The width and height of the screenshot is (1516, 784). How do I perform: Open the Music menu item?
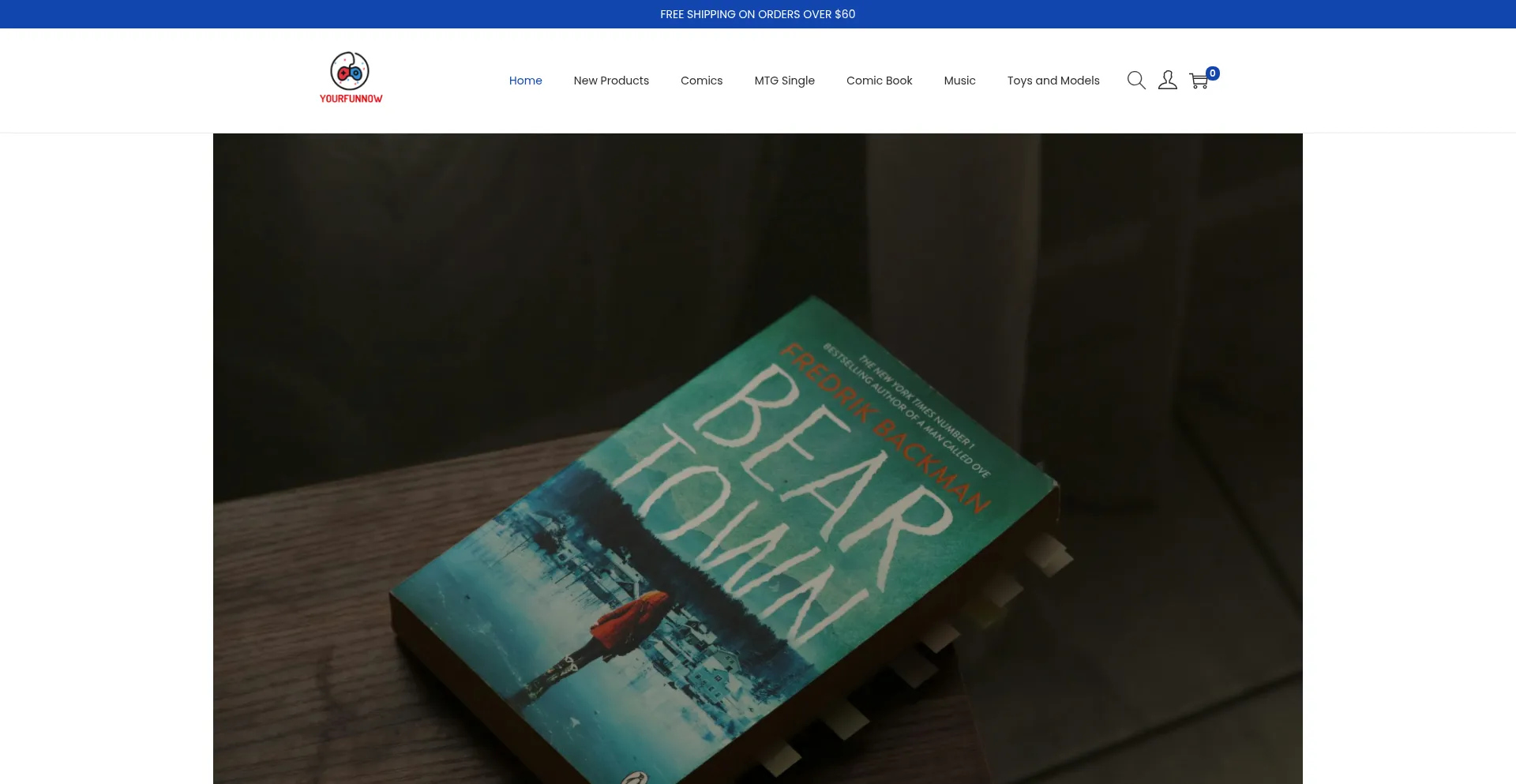959,81
